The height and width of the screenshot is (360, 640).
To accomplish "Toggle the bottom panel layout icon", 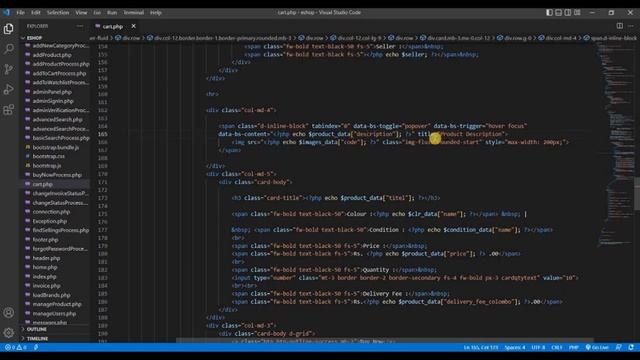I will click(x=558, y=13).
